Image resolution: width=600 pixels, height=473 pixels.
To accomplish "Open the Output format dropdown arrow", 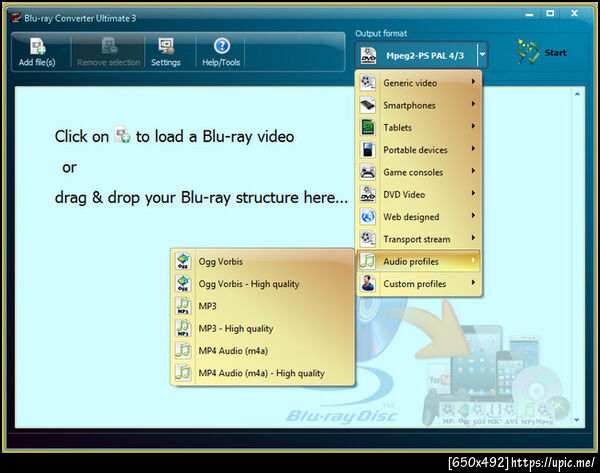I will pyautogui.click(x=483, y=54).
